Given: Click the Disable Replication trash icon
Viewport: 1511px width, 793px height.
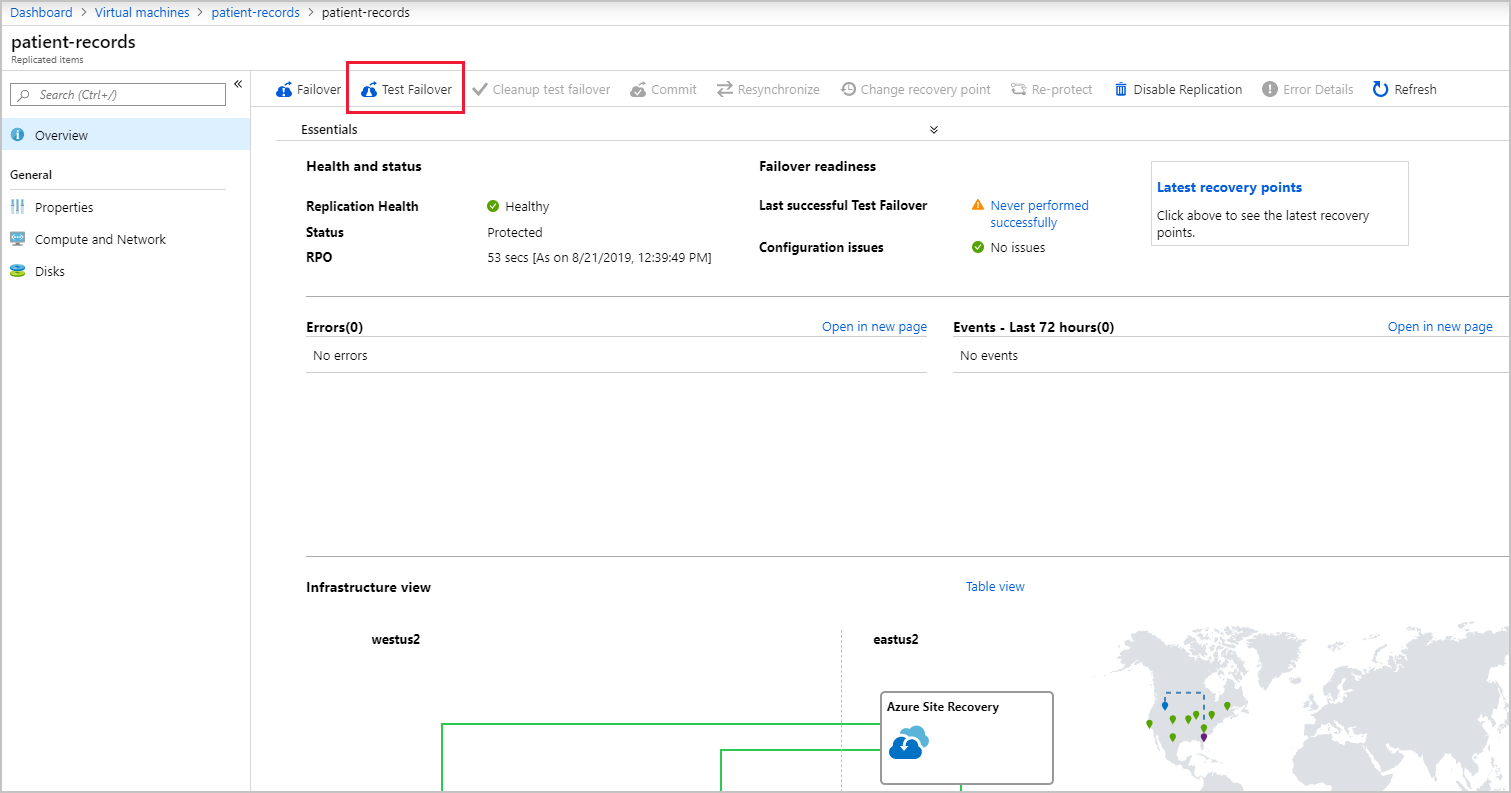Looking at the screenshot, I should point(1121,90).
